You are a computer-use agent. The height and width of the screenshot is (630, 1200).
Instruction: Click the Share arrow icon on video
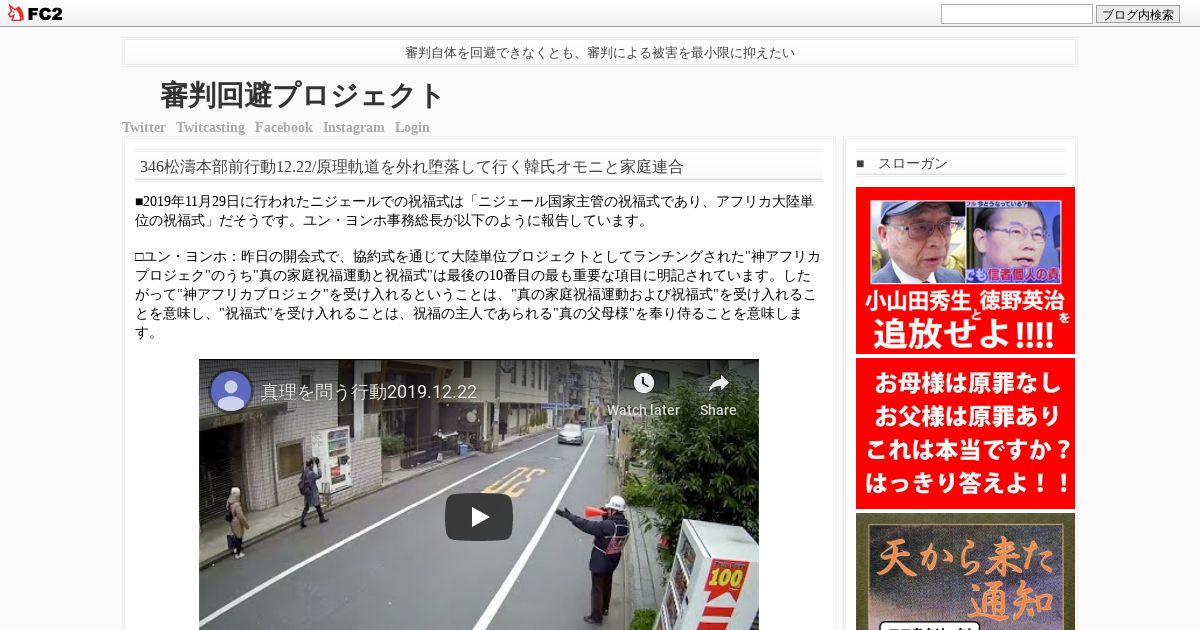(718, 383)
